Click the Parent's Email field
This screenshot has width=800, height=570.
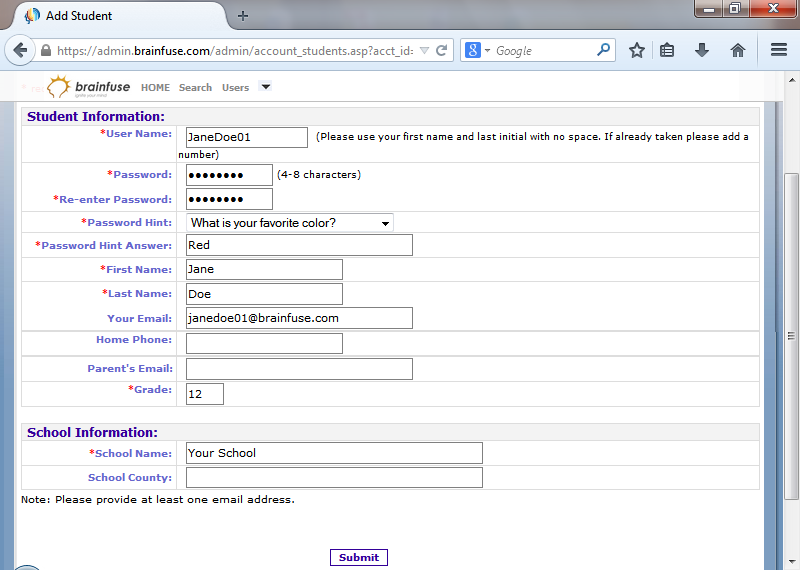click(299, 369)
